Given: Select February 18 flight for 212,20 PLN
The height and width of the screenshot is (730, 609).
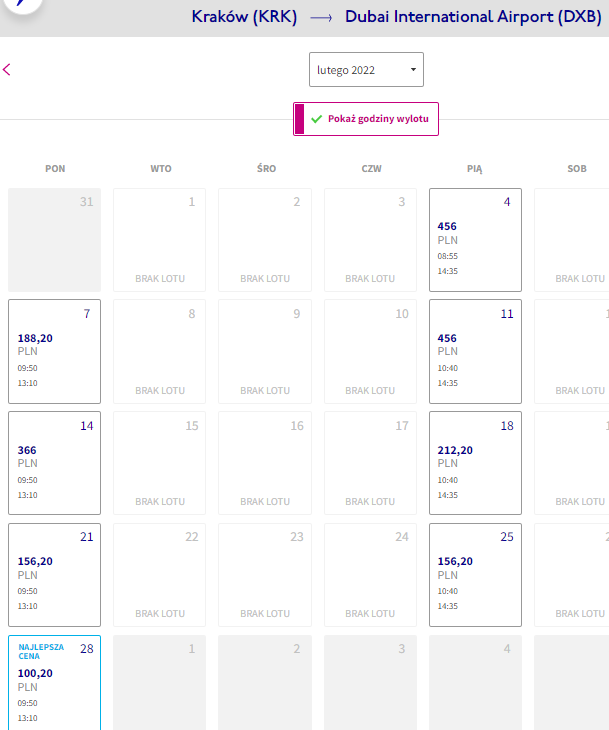Looking at the screenshot, I should [x=475, y=463].
